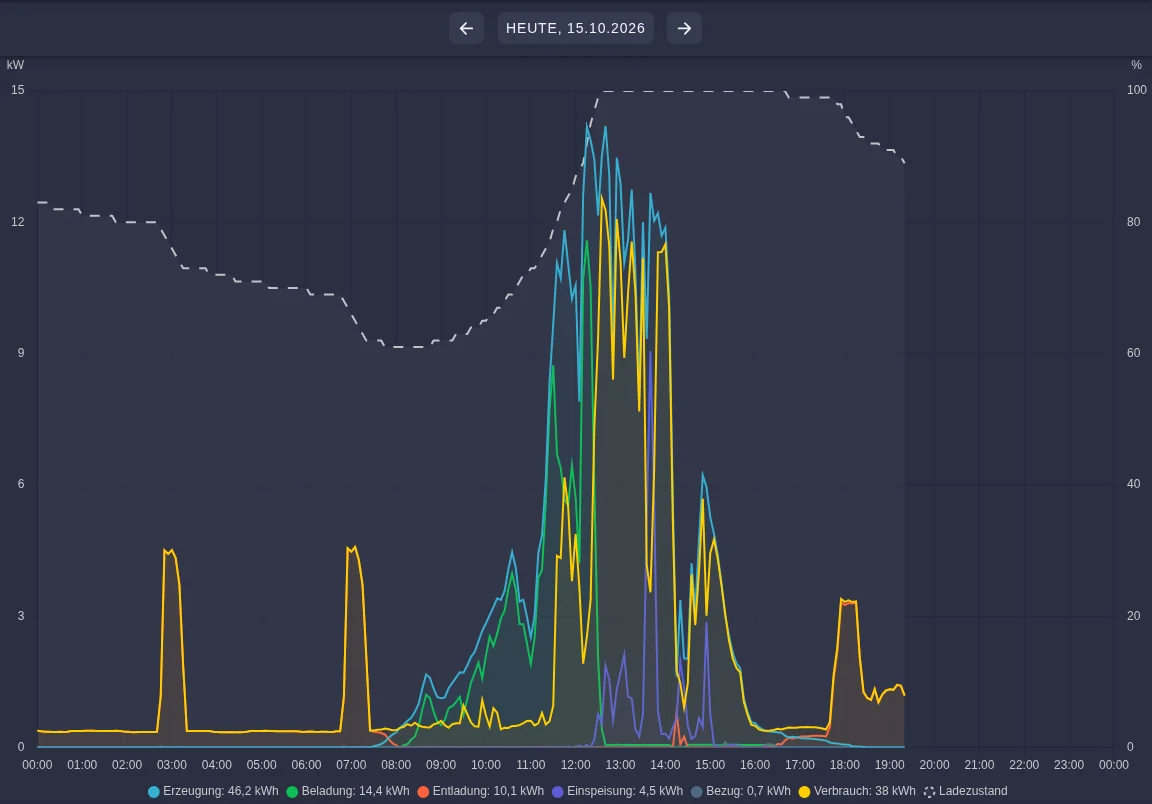Image resolution: width=1152 pixels, height=804 pixels.
Task: Click the 07:00 time axis label
Action: coord(351,765)
